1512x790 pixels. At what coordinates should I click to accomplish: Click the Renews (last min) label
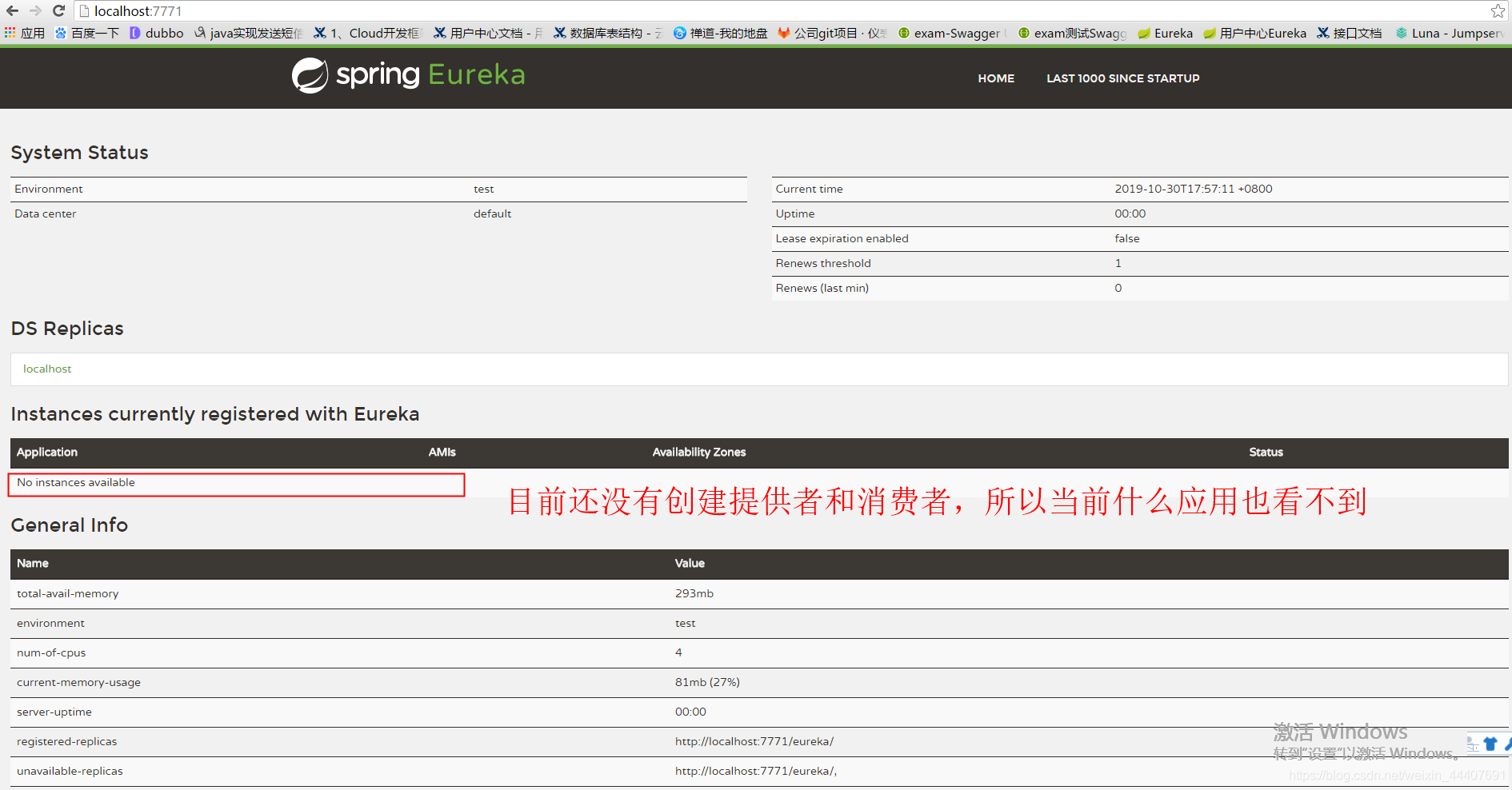(x=822, y=288)
